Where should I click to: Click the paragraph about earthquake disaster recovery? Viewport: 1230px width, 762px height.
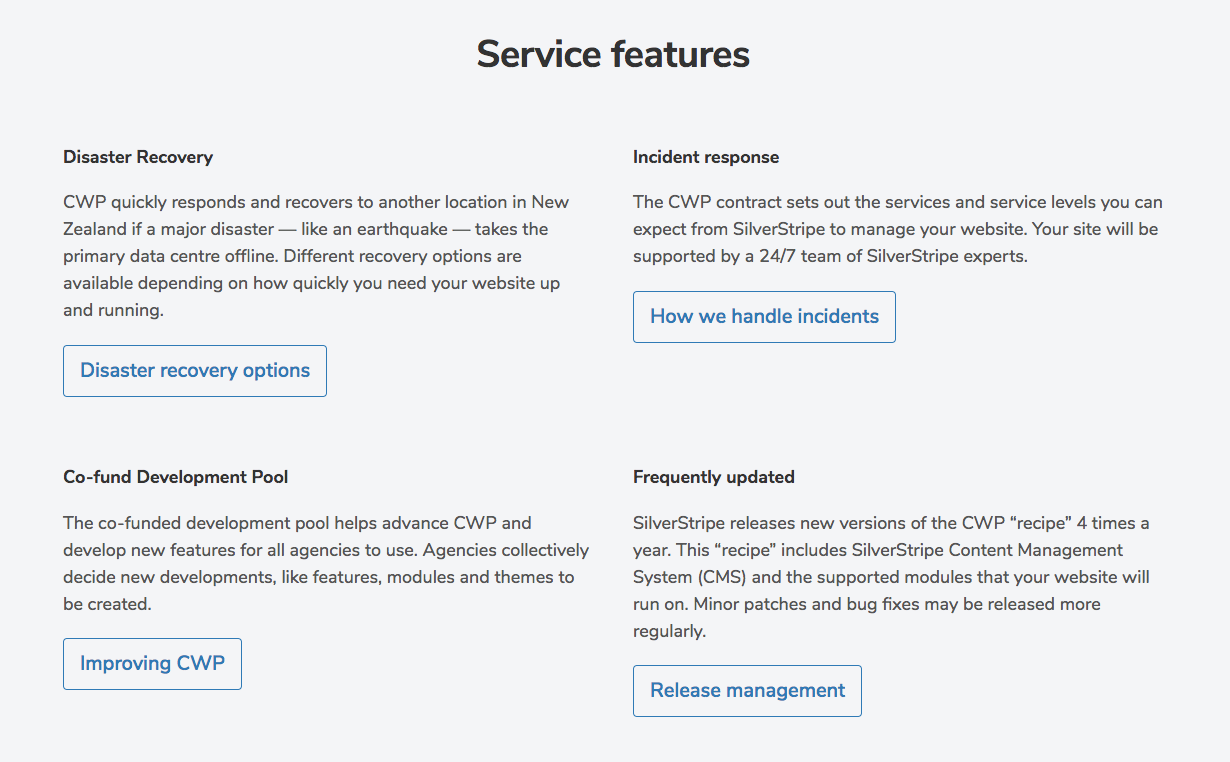[x=315, y=255]
